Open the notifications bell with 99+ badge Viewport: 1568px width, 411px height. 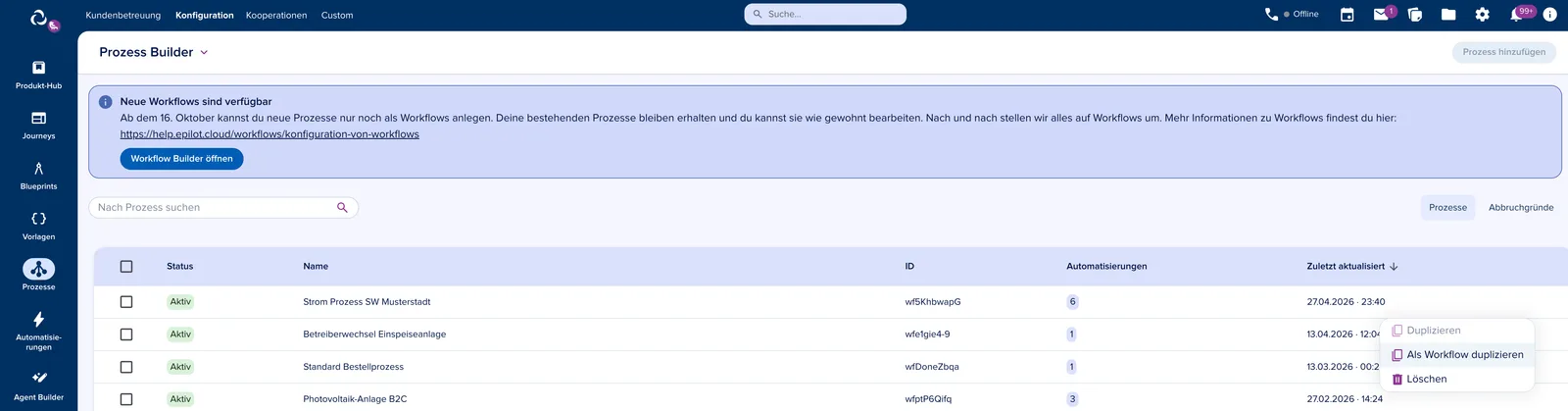pos(1517,15)
